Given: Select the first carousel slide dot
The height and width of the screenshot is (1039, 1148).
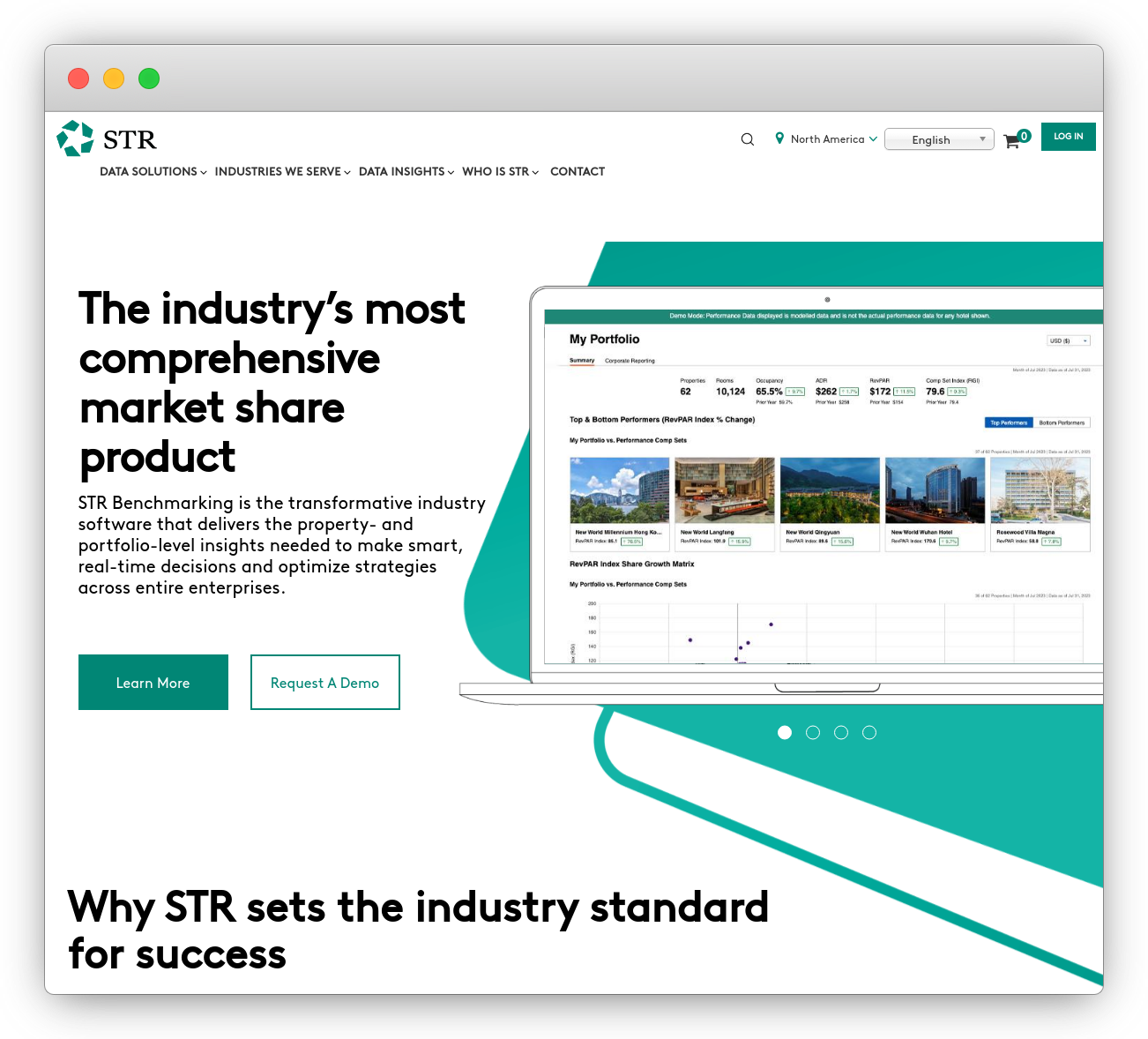Looking at the screenshot, I should coord(785,732).
